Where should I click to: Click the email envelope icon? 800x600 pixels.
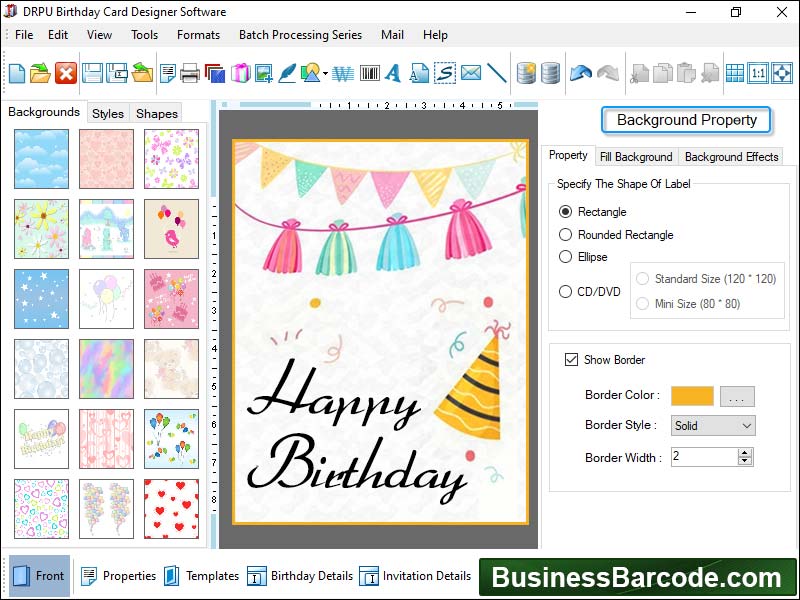pos(472,72)
